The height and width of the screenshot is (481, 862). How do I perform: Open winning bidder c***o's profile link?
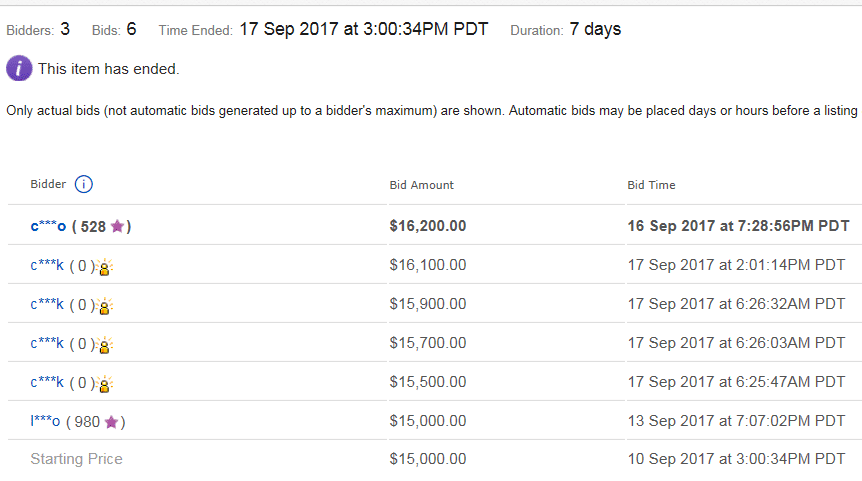(x=48, y=226)
